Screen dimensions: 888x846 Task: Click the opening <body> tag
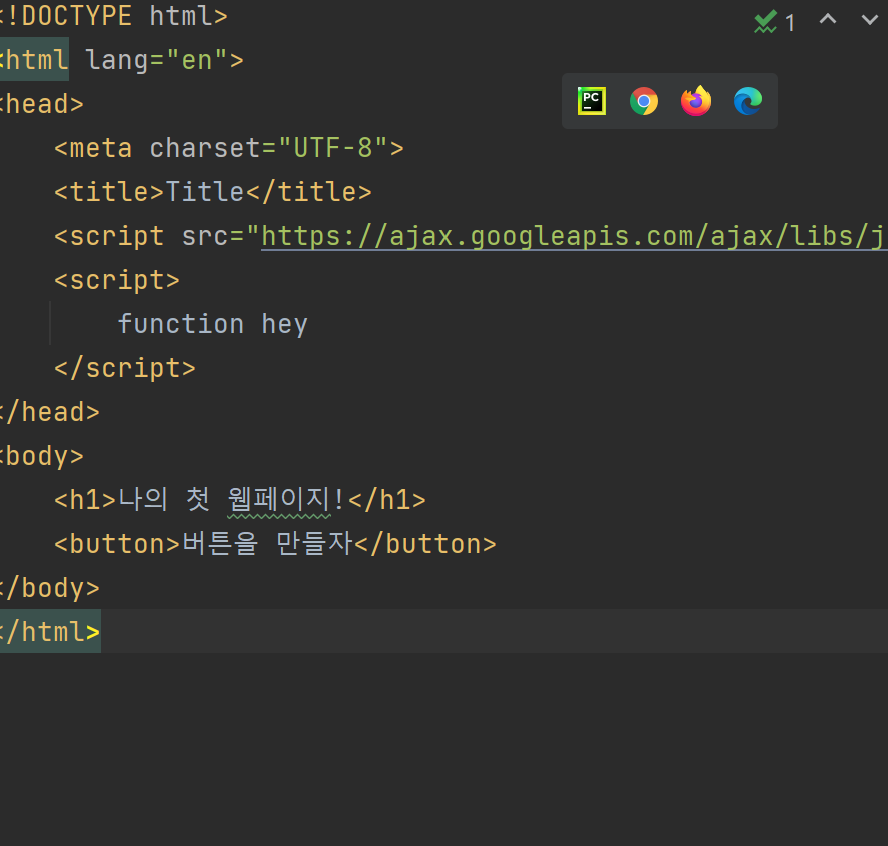(x=41, y=456)
